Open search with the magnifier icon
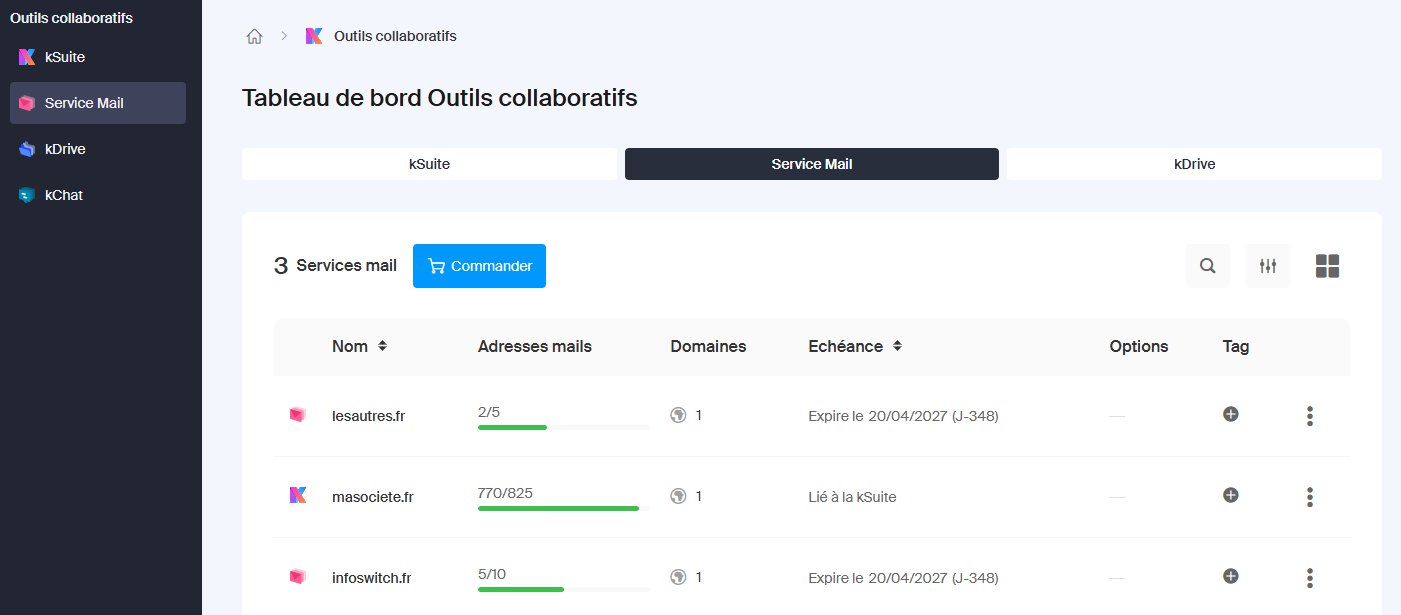The width and height of the screenshot is (1401, 615). click(x=1208, y=266)
